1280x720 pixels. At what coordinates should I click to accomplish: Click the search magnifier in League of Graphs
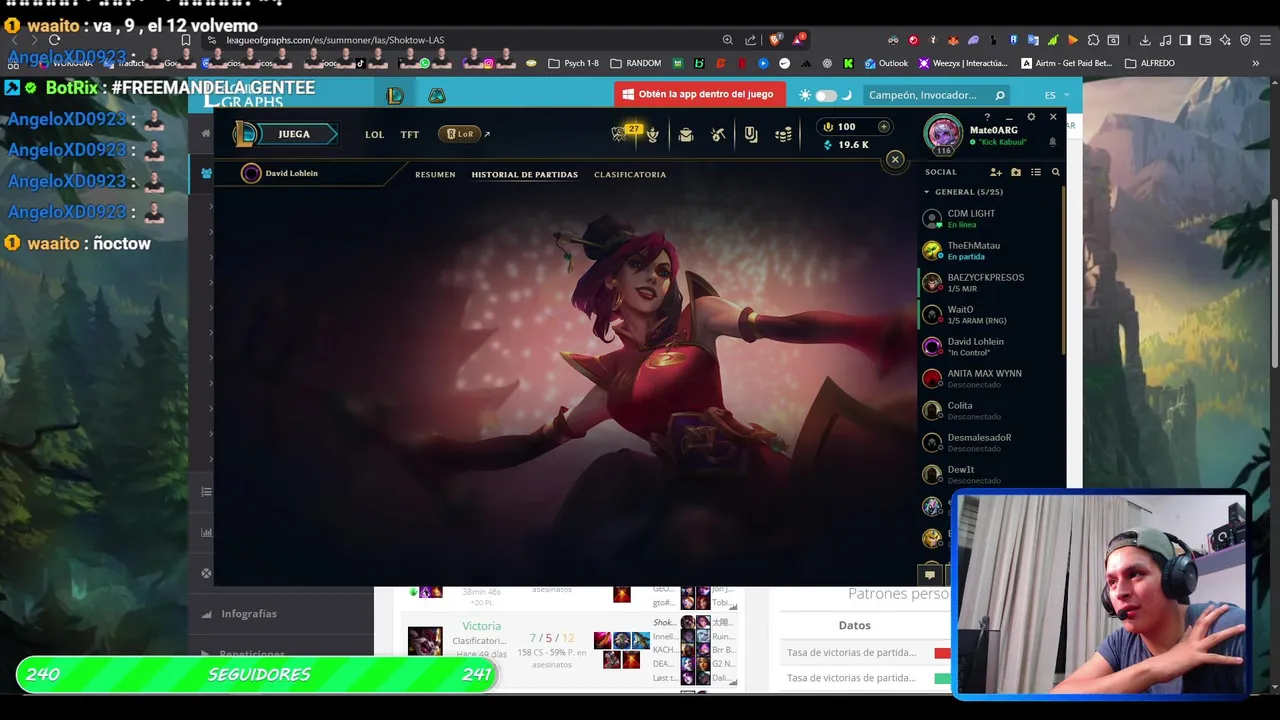point(999,95)
